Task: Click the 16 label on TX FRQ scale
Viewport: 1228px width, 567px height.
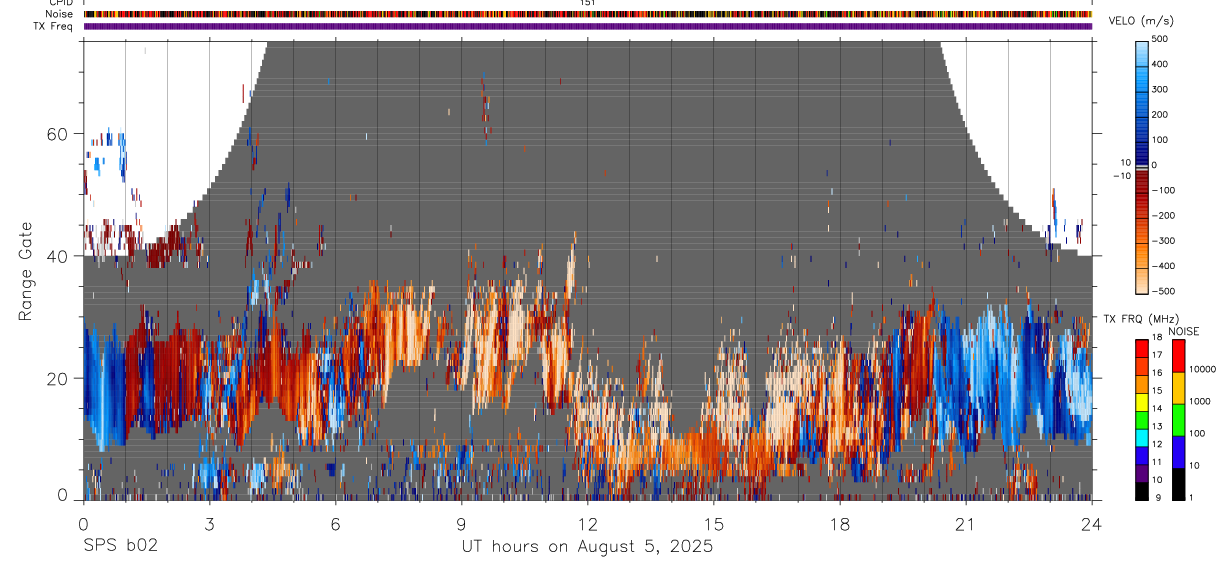Action: click(x=1158, y=373)
